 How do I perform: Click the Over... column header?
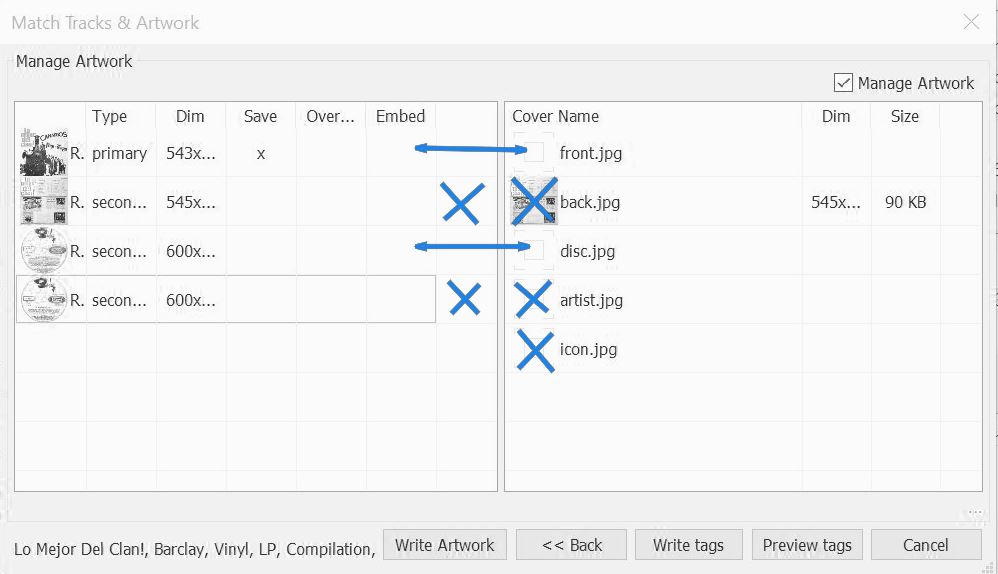330,116
